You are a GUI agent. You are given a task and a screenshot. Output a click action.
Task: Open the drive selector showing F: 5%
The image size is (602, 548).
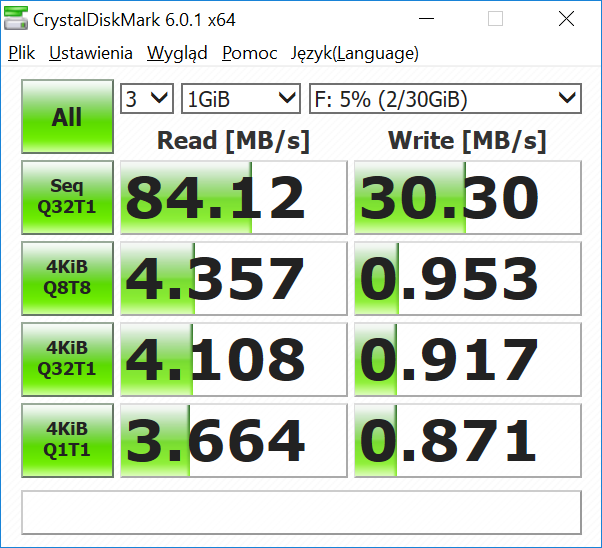tap(445, 98)
